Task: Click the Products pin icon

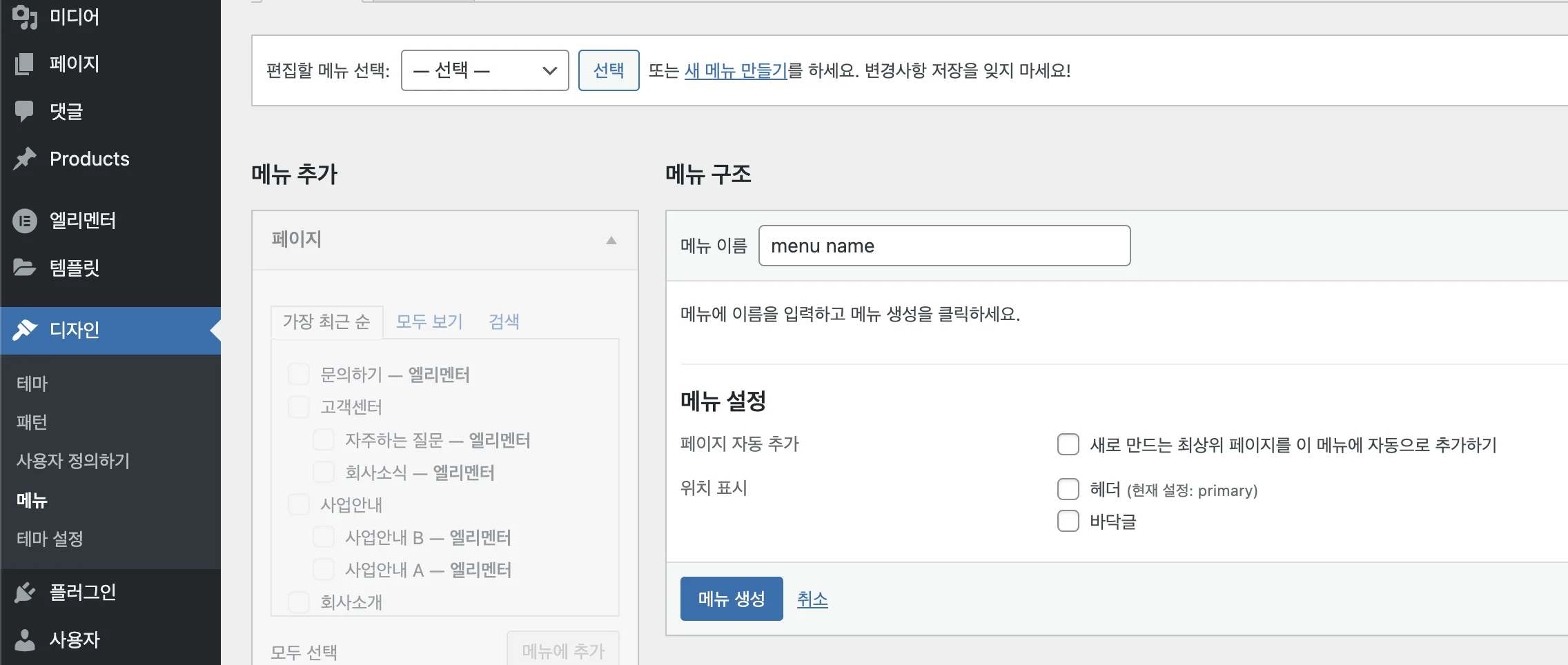Action: (x=25, y=159)
